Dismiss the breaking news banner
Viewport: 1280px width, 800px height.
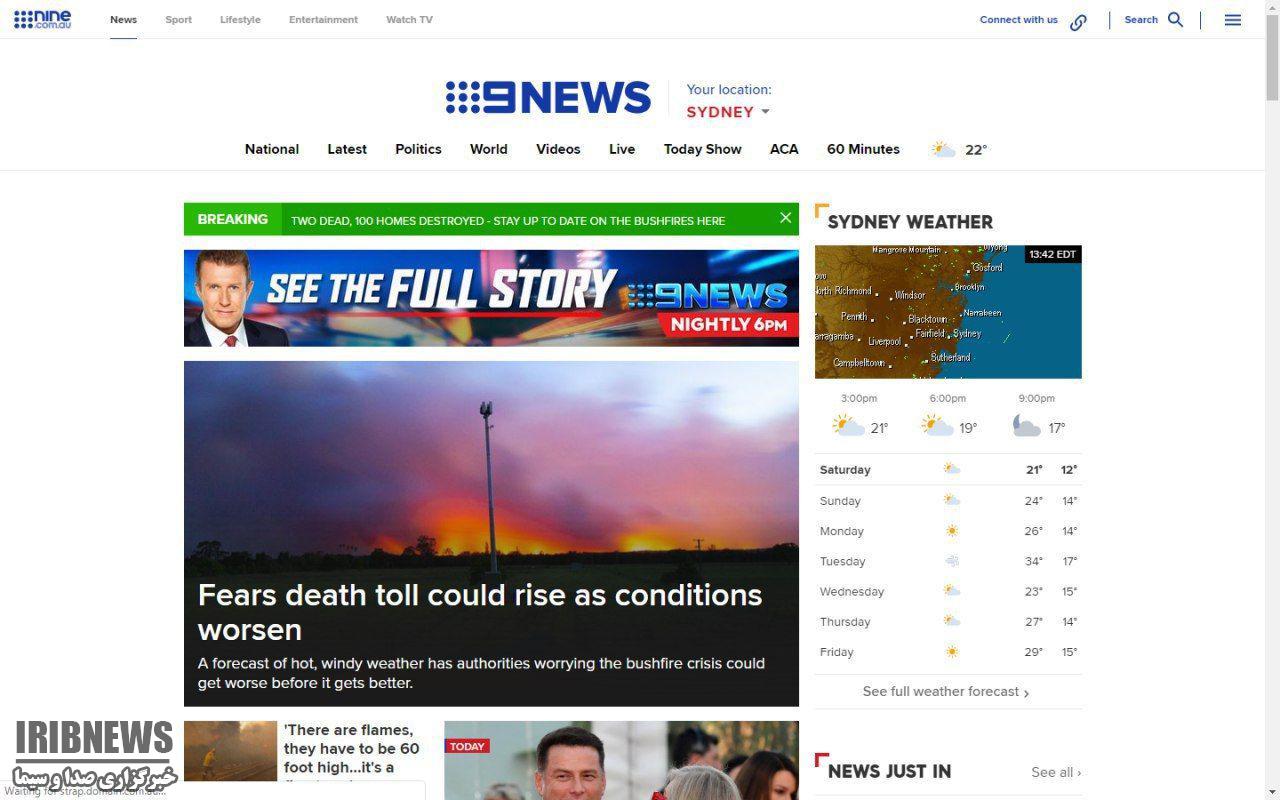(x=785, y=218)
